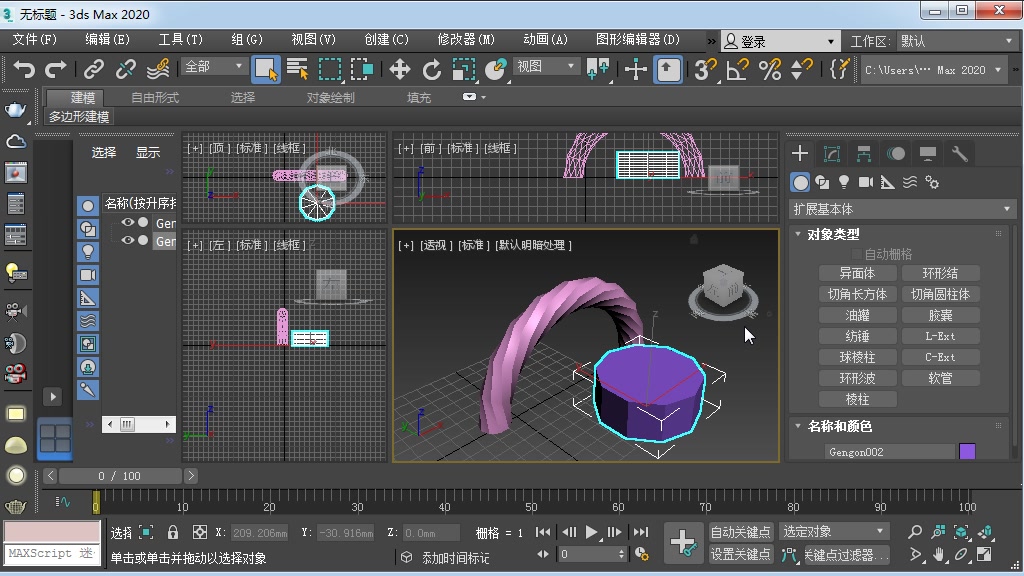
Task: Open the 修改器(M) menu
Action: coord(465,40)
